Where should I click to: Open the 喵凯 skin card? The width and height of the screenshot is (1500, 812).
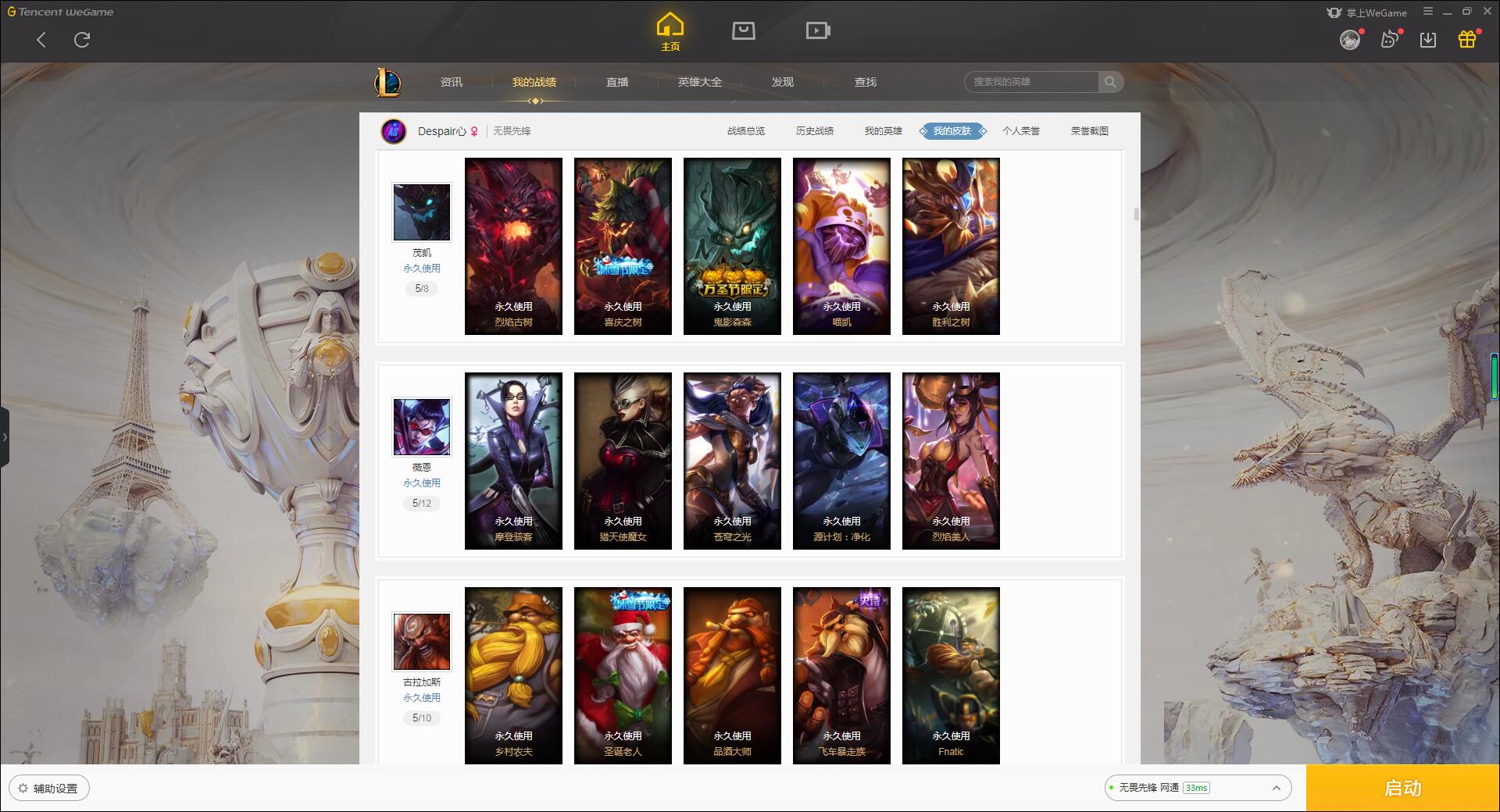[841, 246]
